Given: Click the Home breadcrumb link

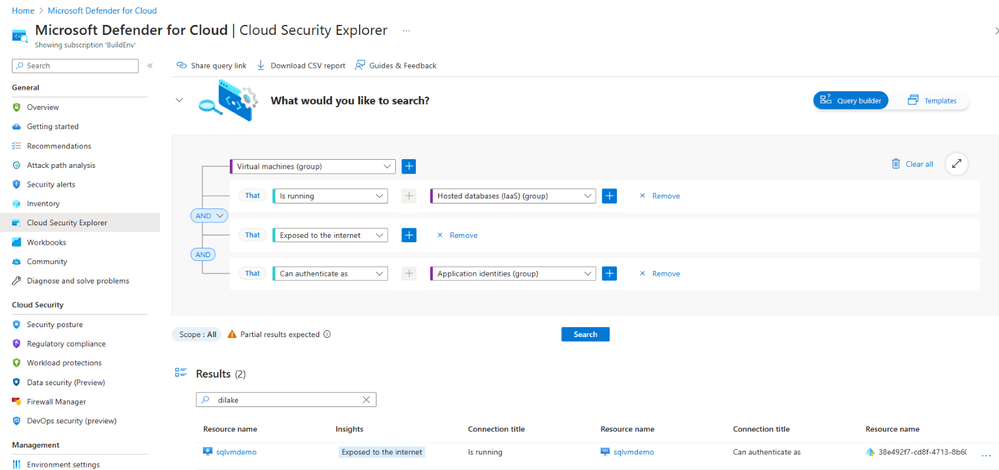Looking at the screenshot, I should 22,11.
